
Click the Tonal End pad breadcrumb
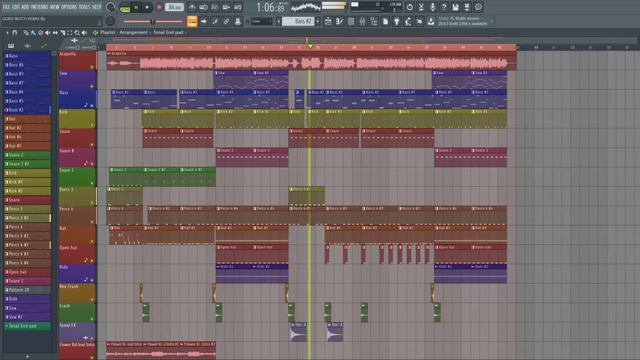pos(168,32)
